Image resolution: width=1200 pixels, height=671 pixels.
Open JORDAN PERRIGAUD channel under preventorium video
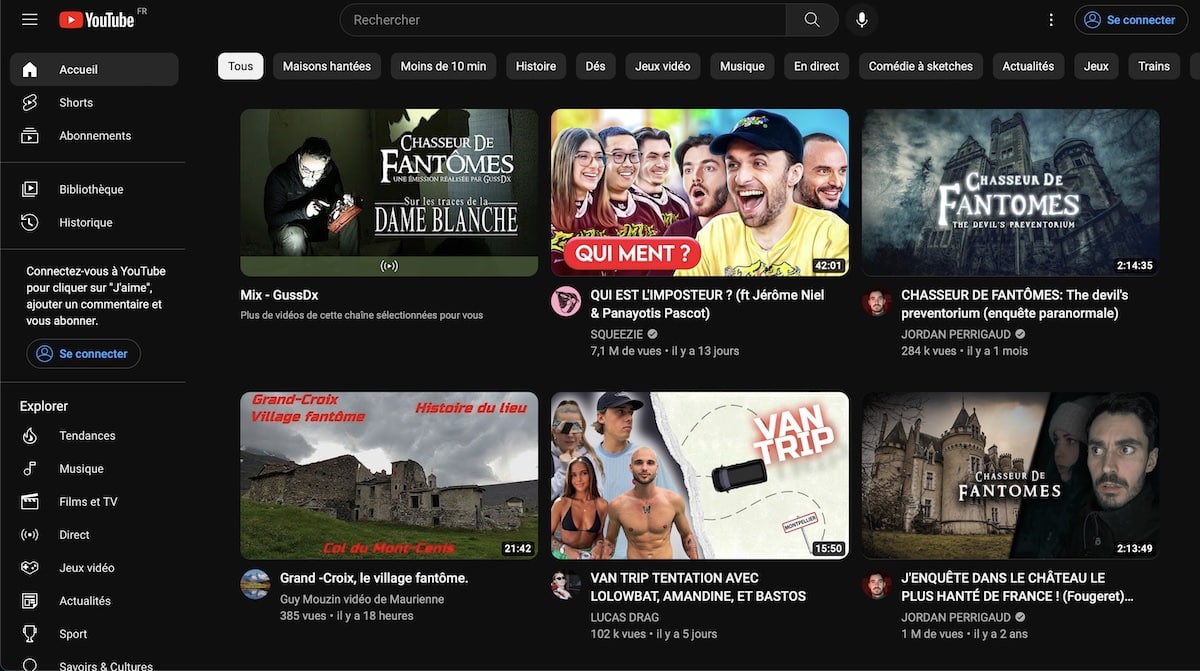pyautogui.click(x=956, y=334)
